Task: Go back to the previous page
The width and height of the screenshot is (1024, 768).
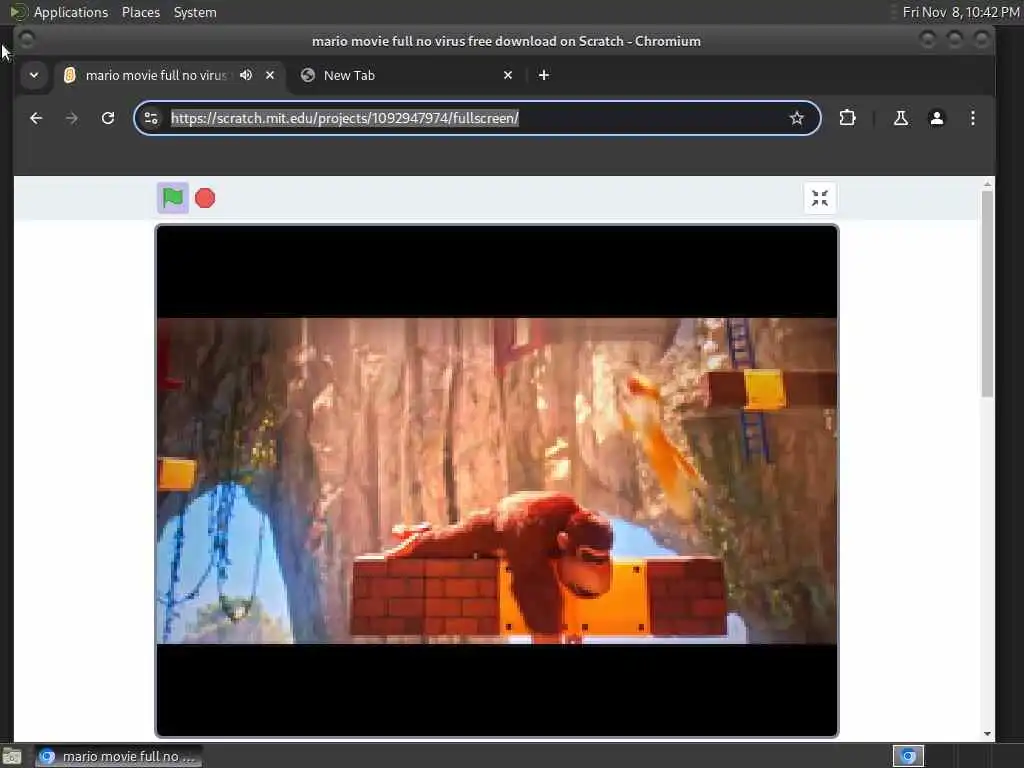Action: pos(36,118)
